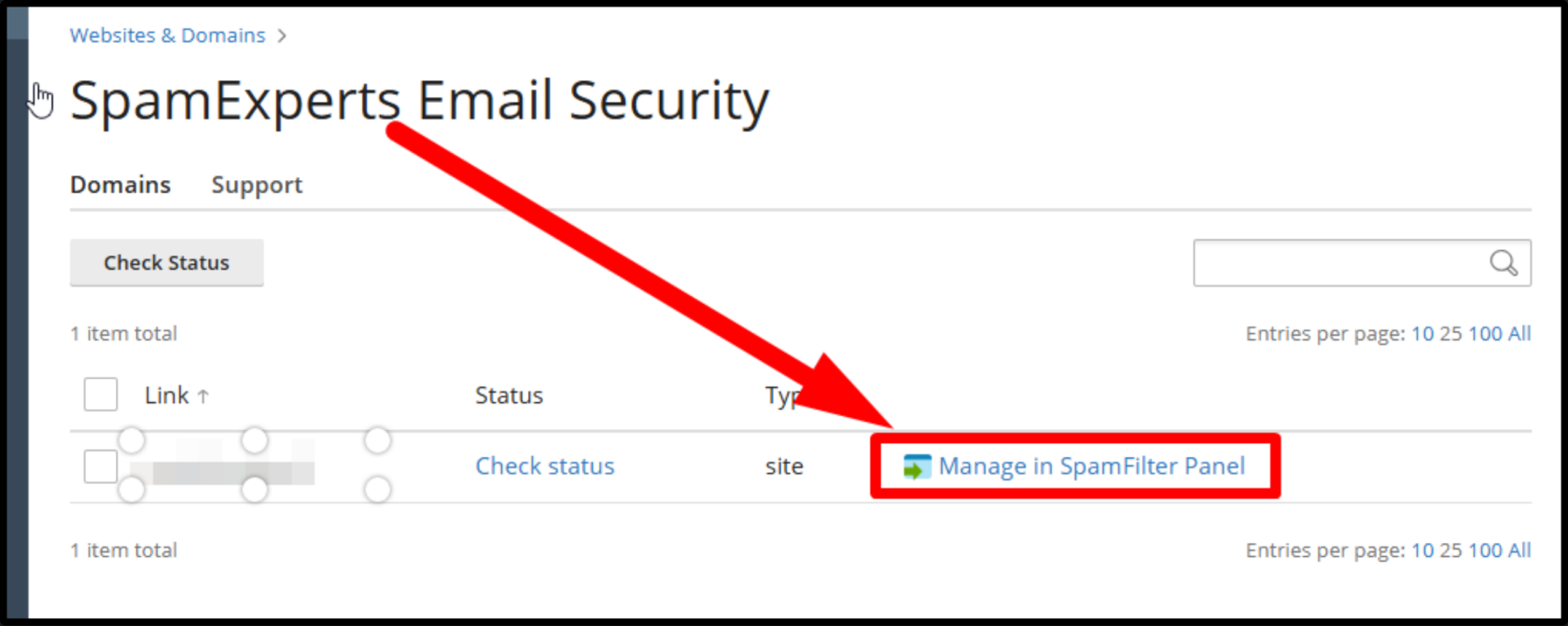Show 25 entries per page at top
The height and width of the screenshot is (626, 1568).
(x=1450, y=334)
